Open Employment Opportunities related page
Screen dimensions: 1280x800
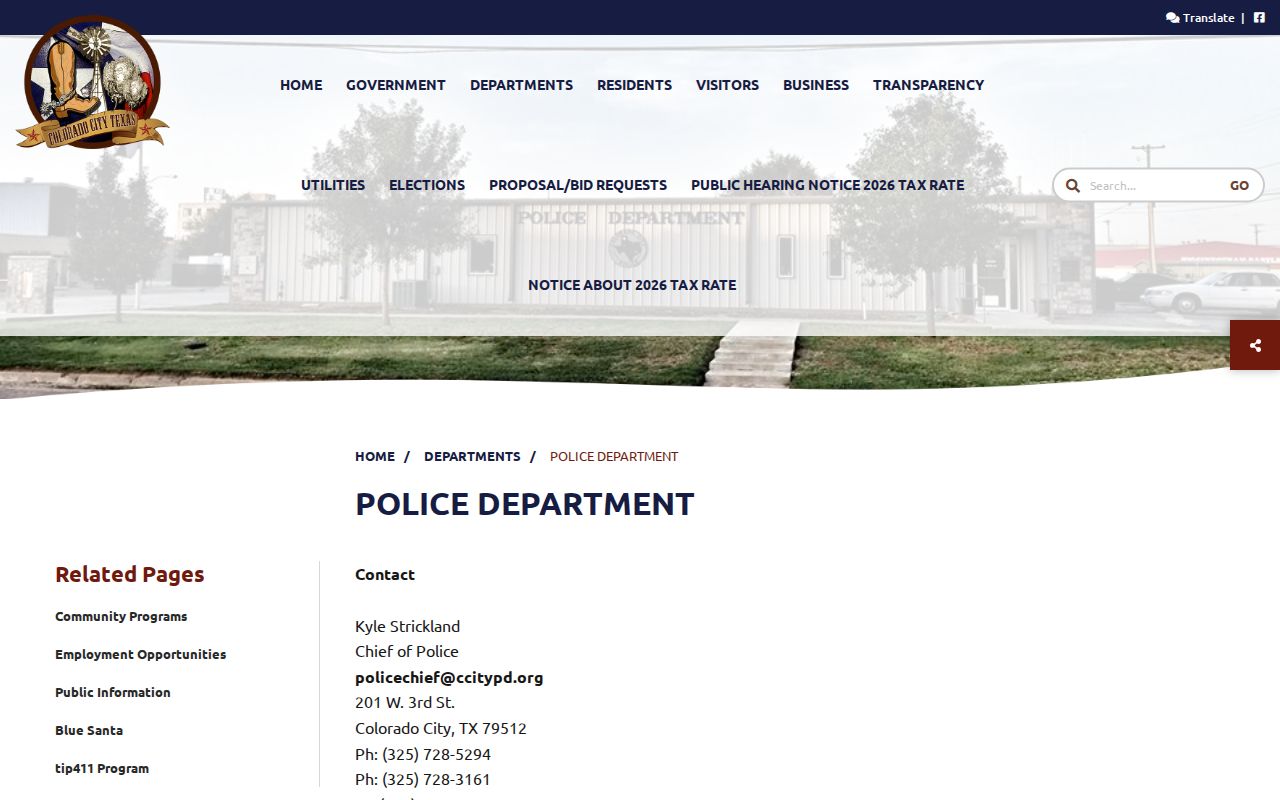[140, 654]
